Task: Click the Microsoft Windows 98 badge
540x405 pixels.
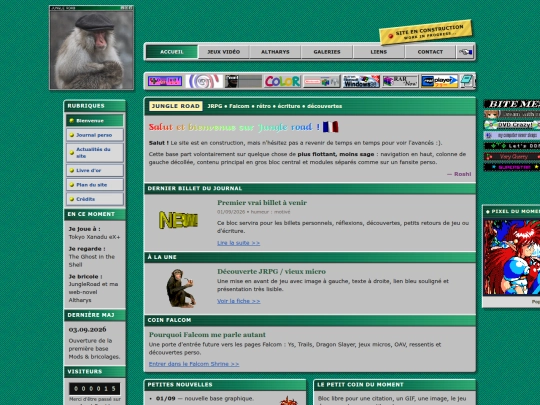Action: point(361,81)
